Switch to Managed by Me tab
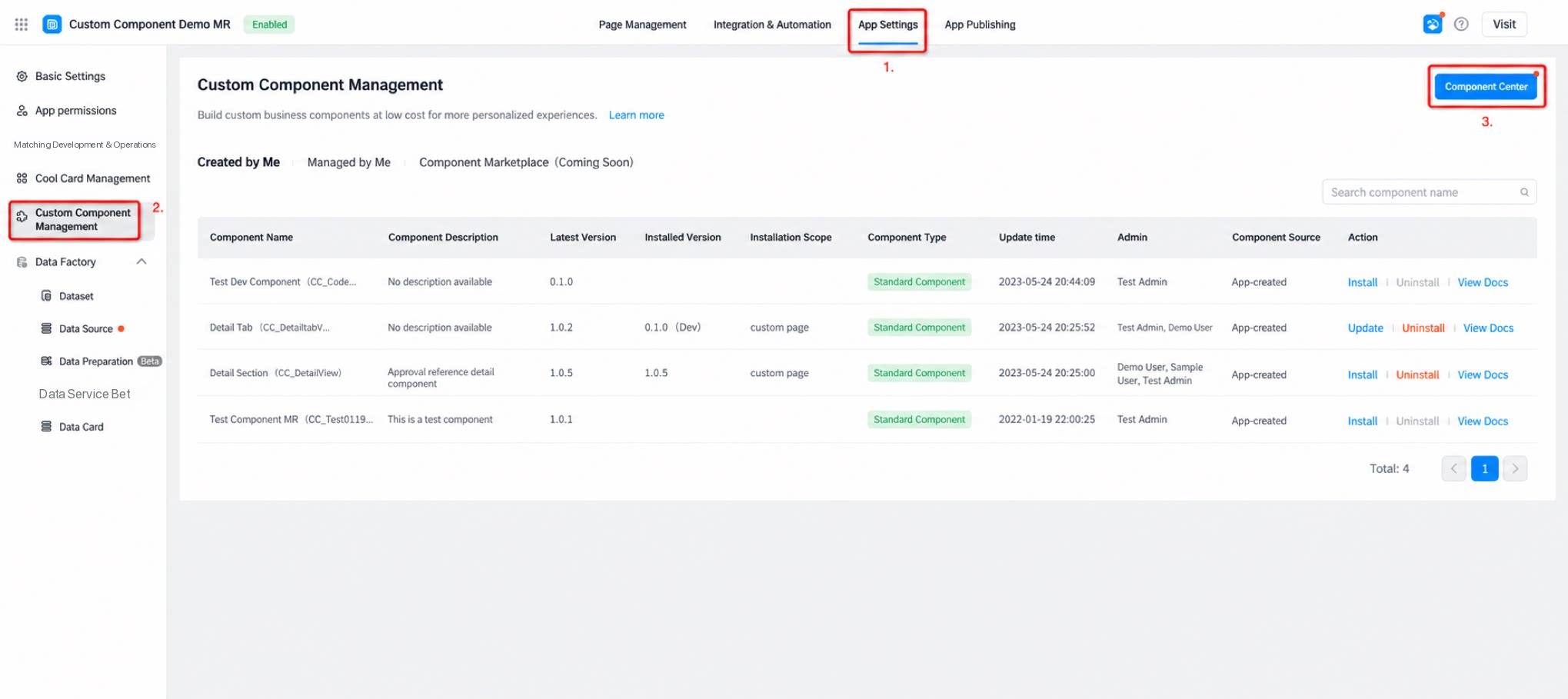The height and width of the screenshot is (699, 1568). [348, 162]
